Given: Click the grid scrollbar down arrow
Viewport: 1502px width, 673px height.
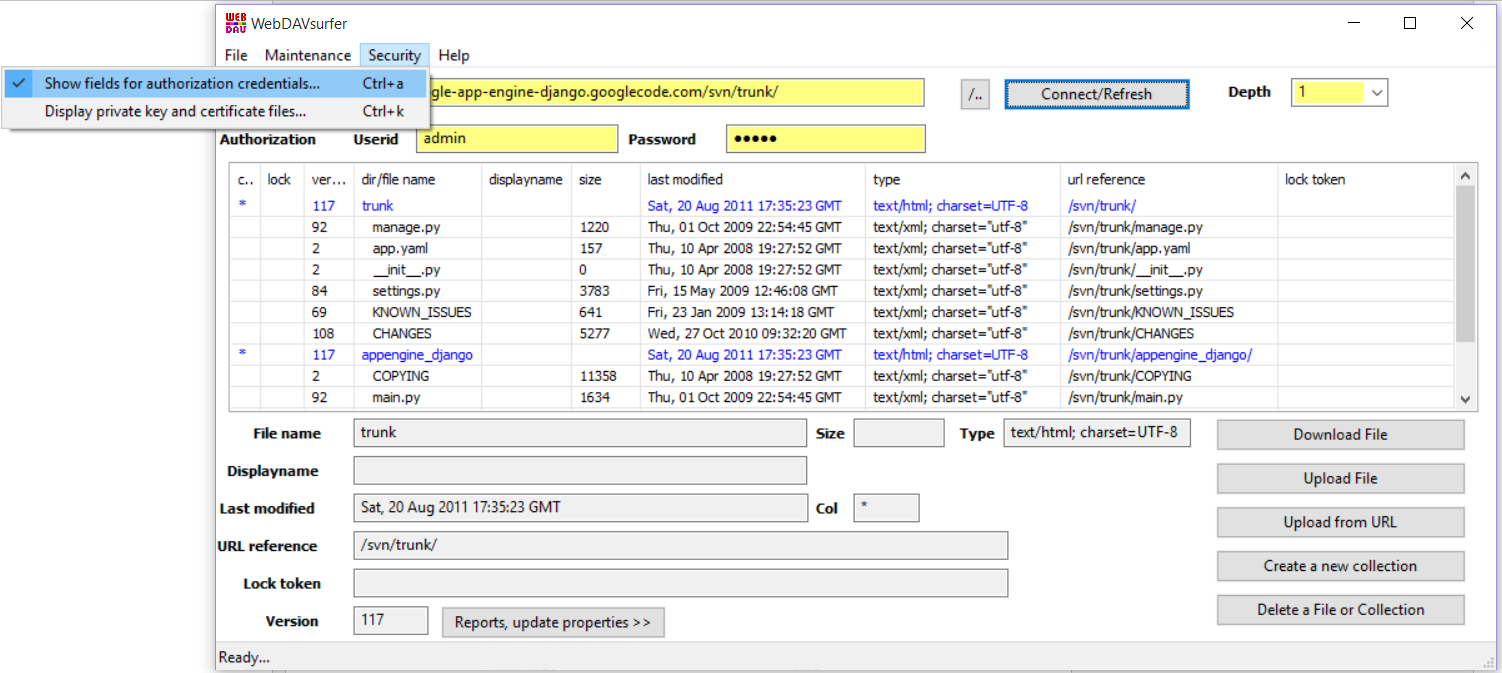Looking at the screenshot, I should click(x=1465, y=400).
